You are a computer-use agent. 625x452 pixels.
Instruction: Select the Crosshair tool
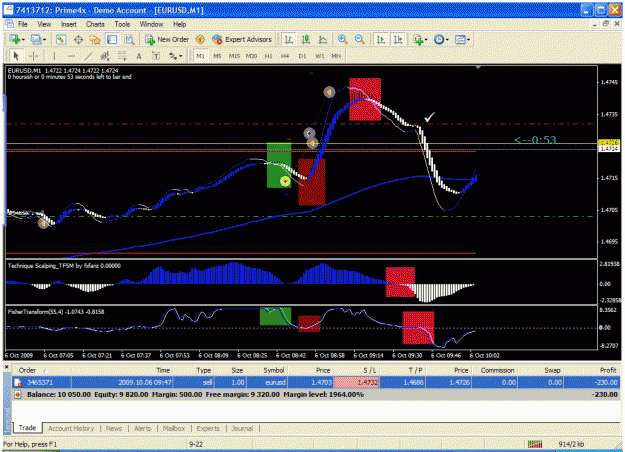pyautogui.click(x=34, y=56)
